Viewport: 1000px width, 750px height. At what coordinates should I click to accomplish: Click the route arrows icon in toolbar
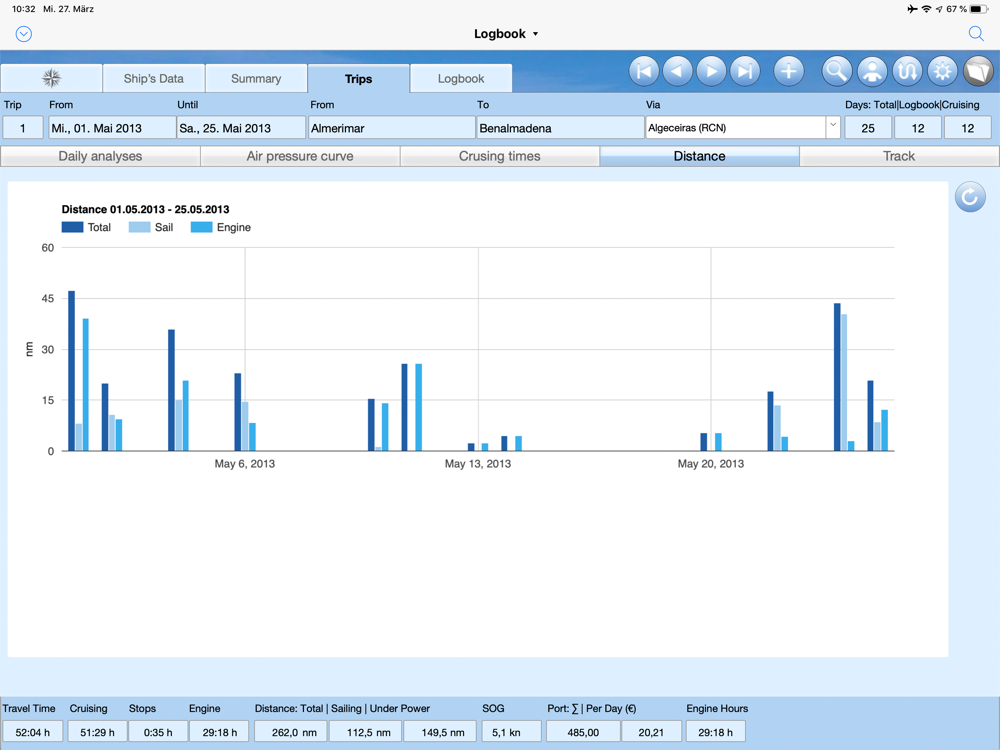(907, 71)
